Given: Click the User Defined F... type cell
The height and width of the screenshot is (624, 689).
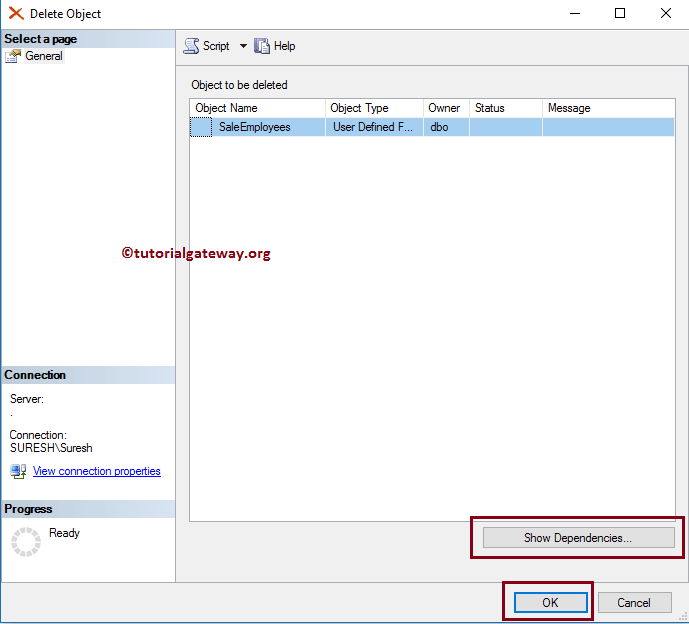Looking at the screenshot, I should (x=374, y=127).
